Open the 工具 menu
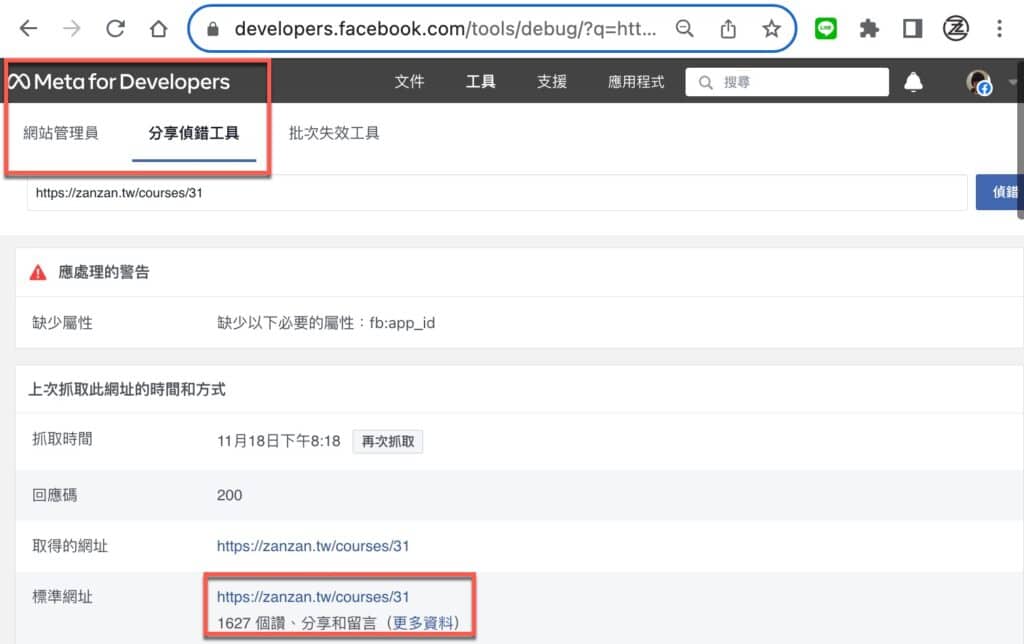 pos(481,82)
